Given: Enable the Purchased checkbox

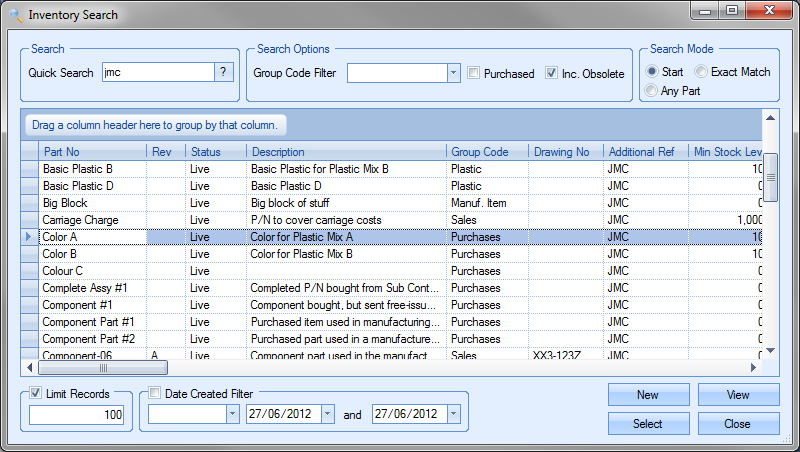Looking at the screenshot, I should click(x=475, y=73).
